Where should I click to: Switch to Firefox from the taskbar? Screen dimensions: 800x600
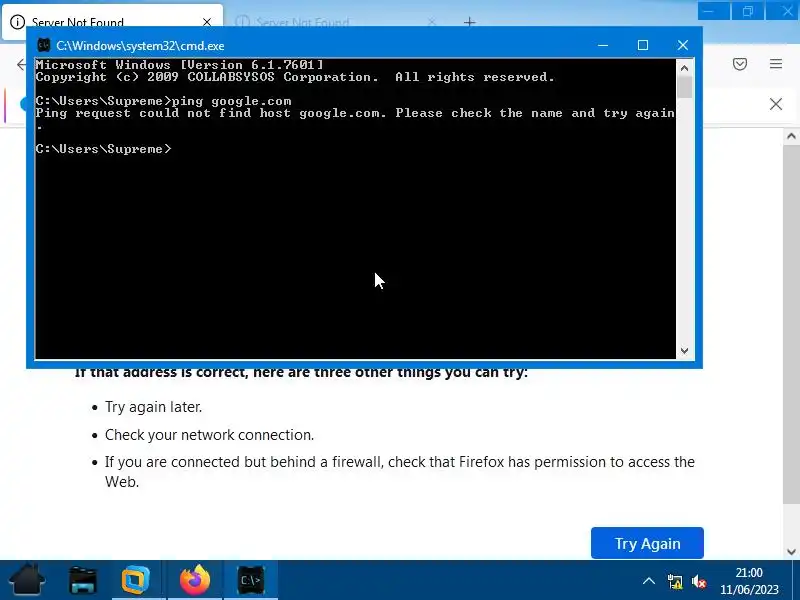[194, 580]
